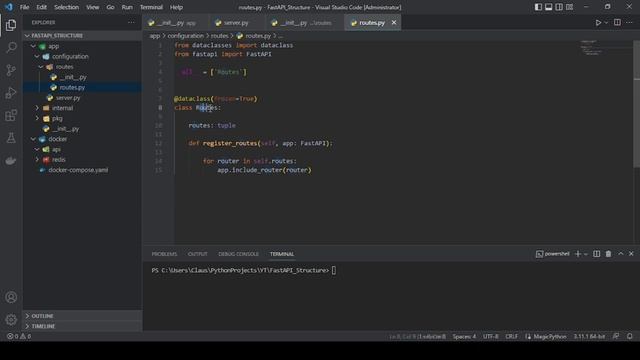The width and height of the screenshot is (640, 360).
Task: Maximize the terminal panel size chevron
Action: 620,254
